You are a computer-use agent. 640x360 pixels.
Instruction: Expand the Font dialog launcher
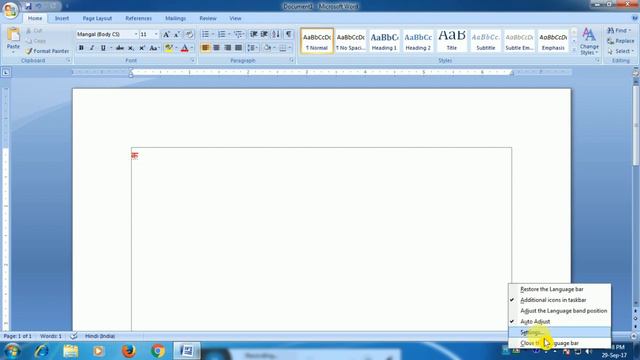[192, 60]
